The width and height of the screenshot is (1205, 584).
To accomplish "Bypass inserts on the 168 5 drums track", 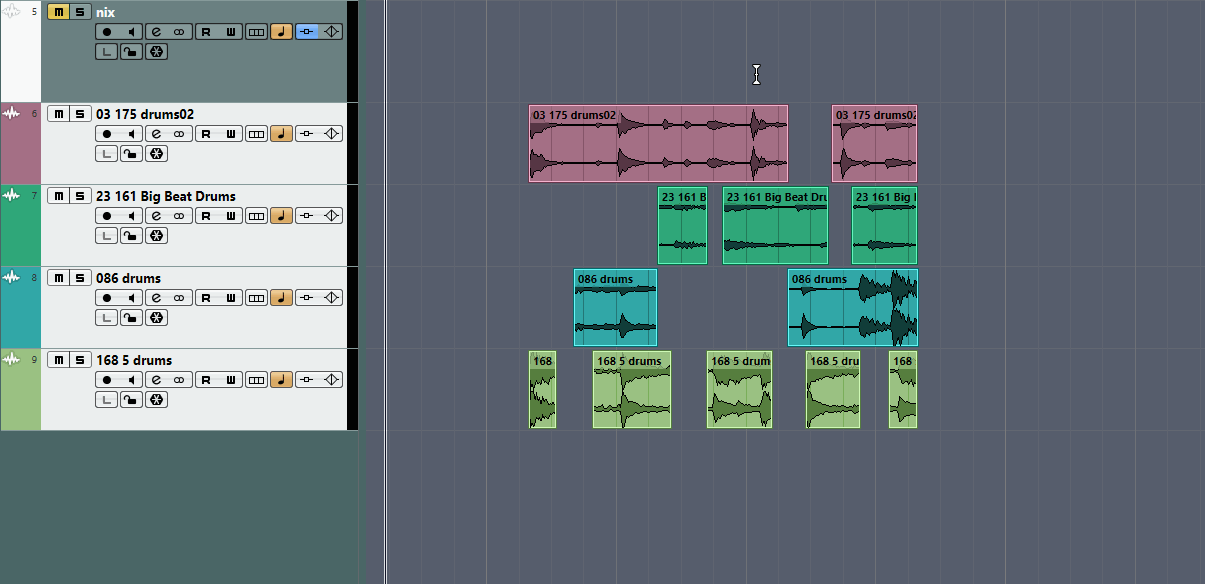I will [307, 379].
